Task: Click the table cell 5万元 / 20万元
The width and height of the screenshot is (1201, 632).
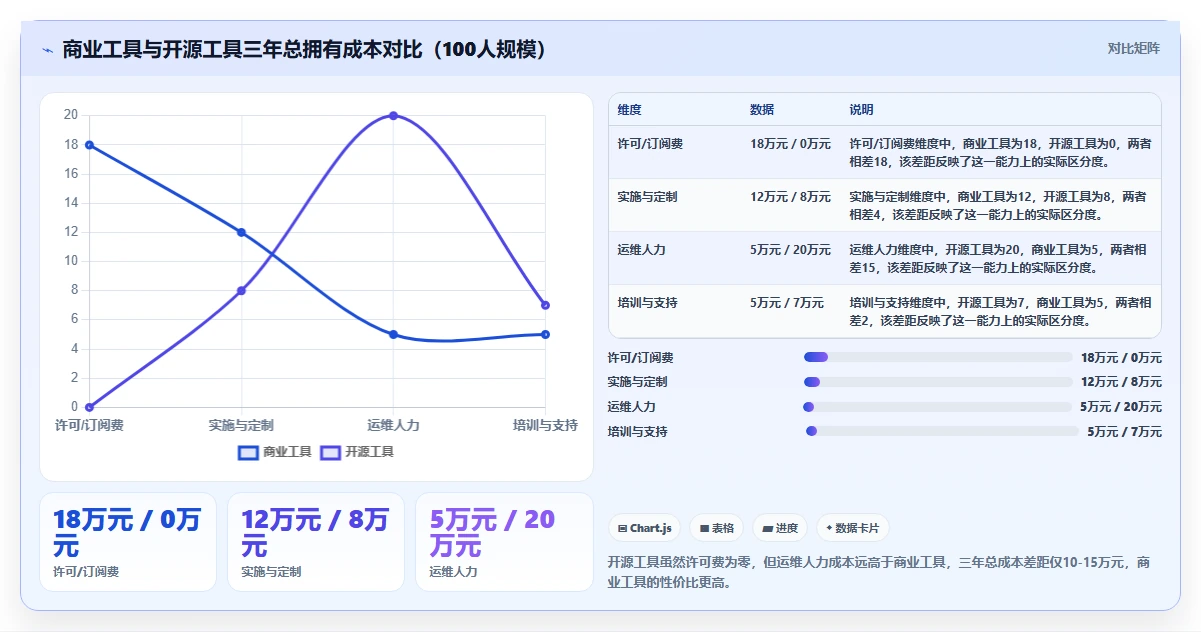Action: click(790, 250)
